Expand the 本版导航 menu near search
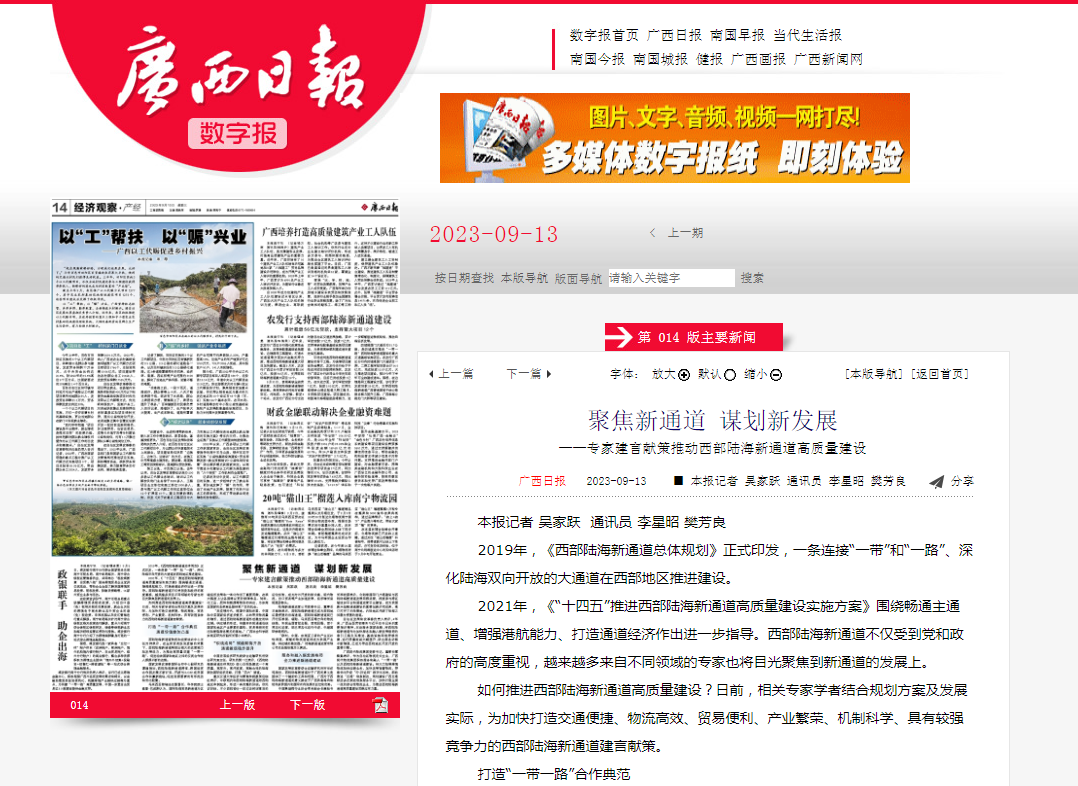Image resolution: width=1078 pixels, height=786 pixels. pos(524,278)
